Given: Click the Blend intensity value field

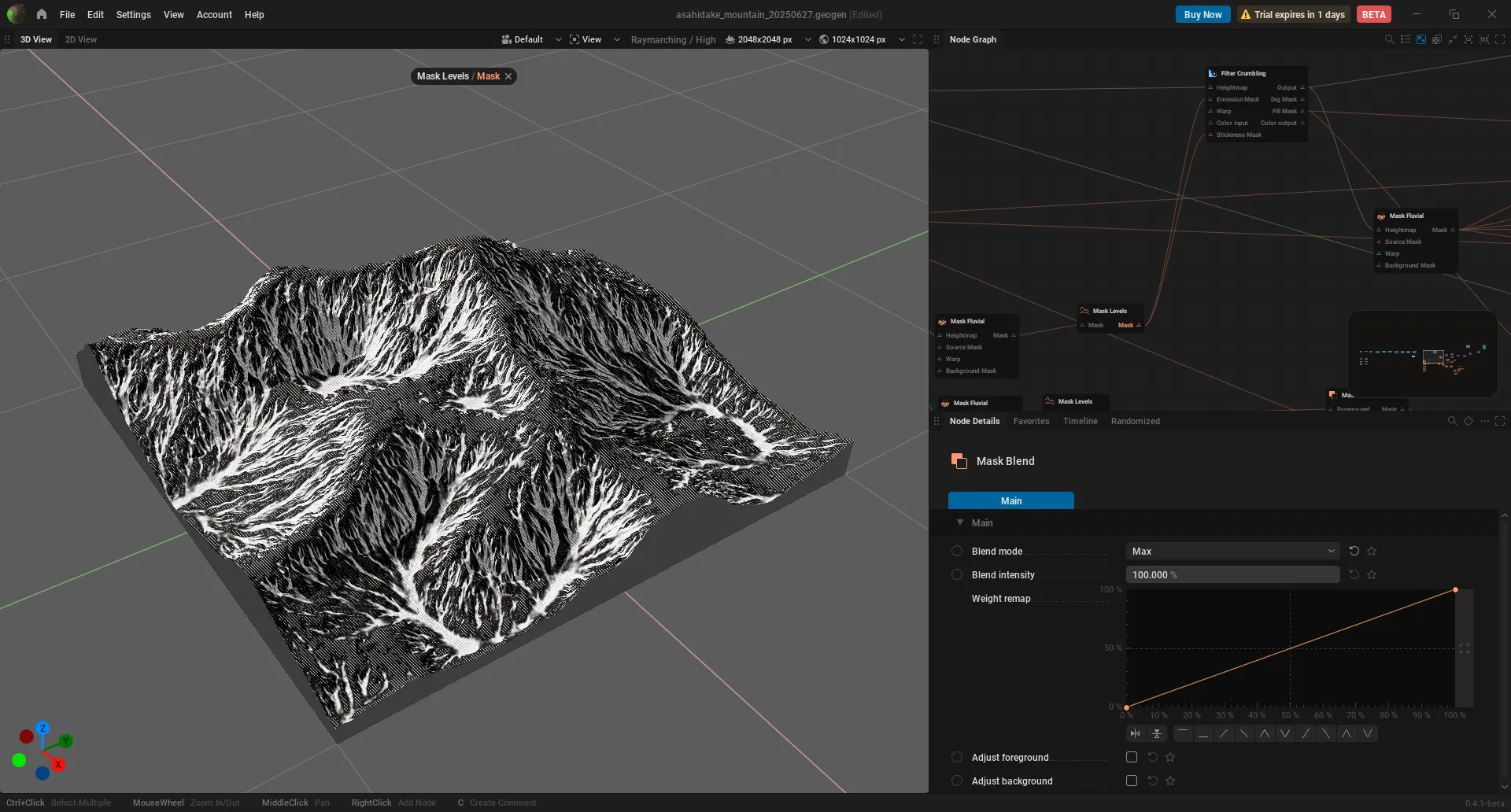Looking at the screenshot, I should click(1232, 574).
